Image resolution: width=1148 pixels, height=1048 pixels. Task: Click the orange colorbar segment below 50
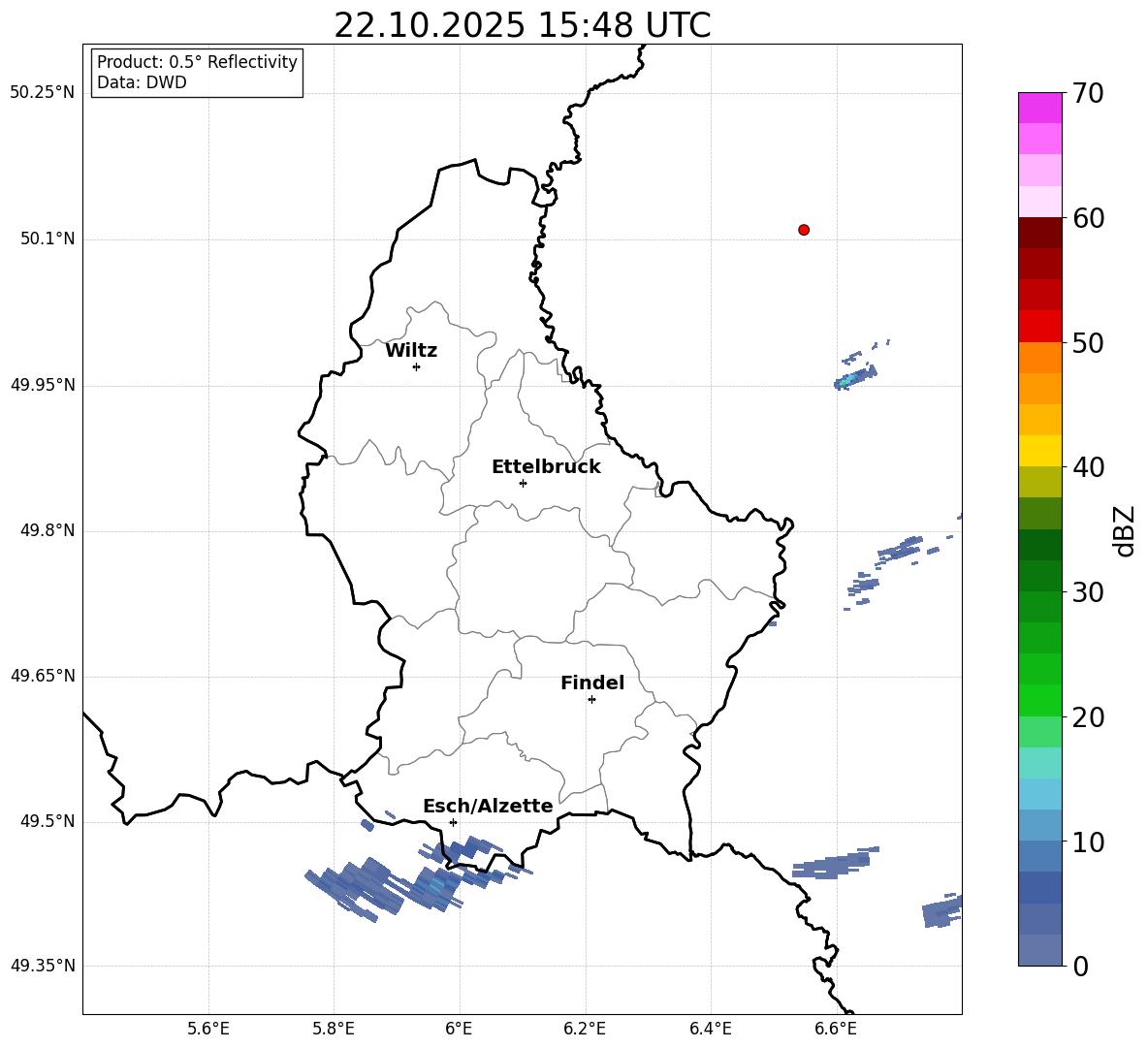coord(1039,358)
